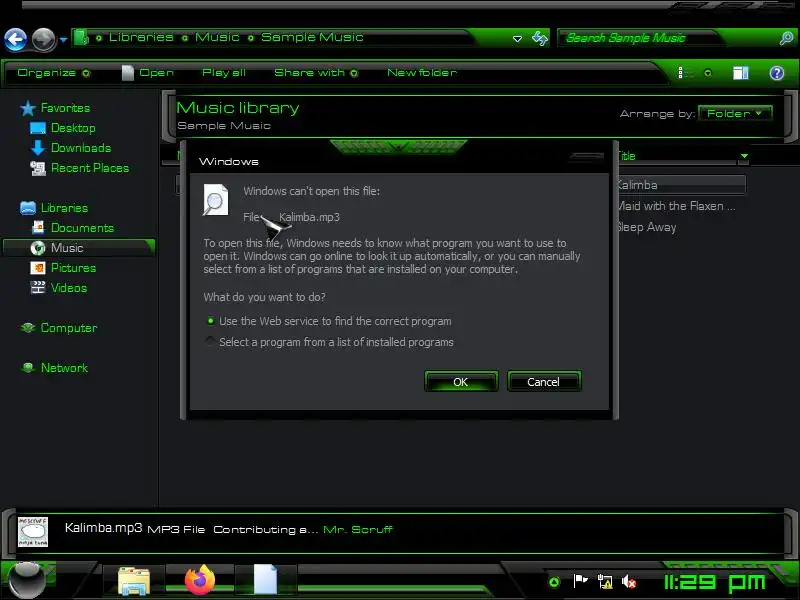Open Documents library in navigation pane
800x600 pixels.
pos(82,228)
